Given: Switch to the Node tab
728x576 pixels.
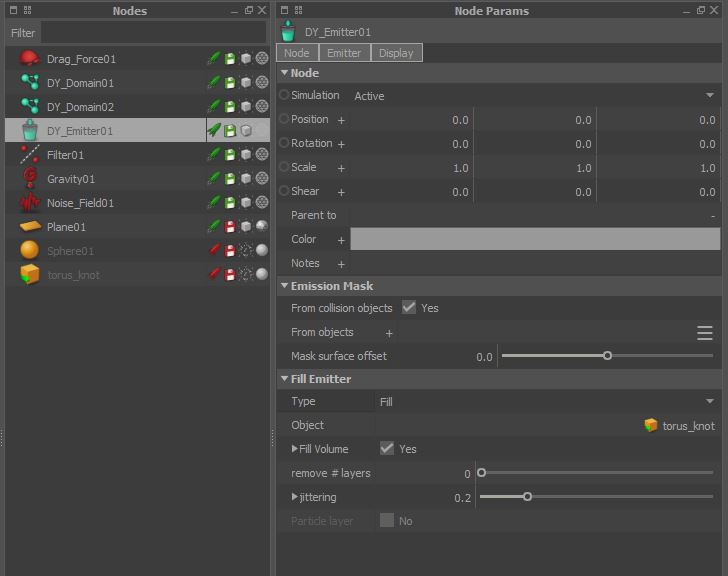Looking at the screenshot, I should (297, 53).
